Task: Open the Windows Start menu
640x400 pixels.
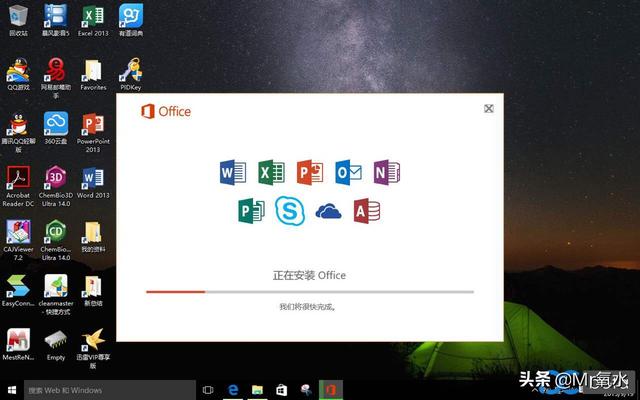Action: coord(12,389)
